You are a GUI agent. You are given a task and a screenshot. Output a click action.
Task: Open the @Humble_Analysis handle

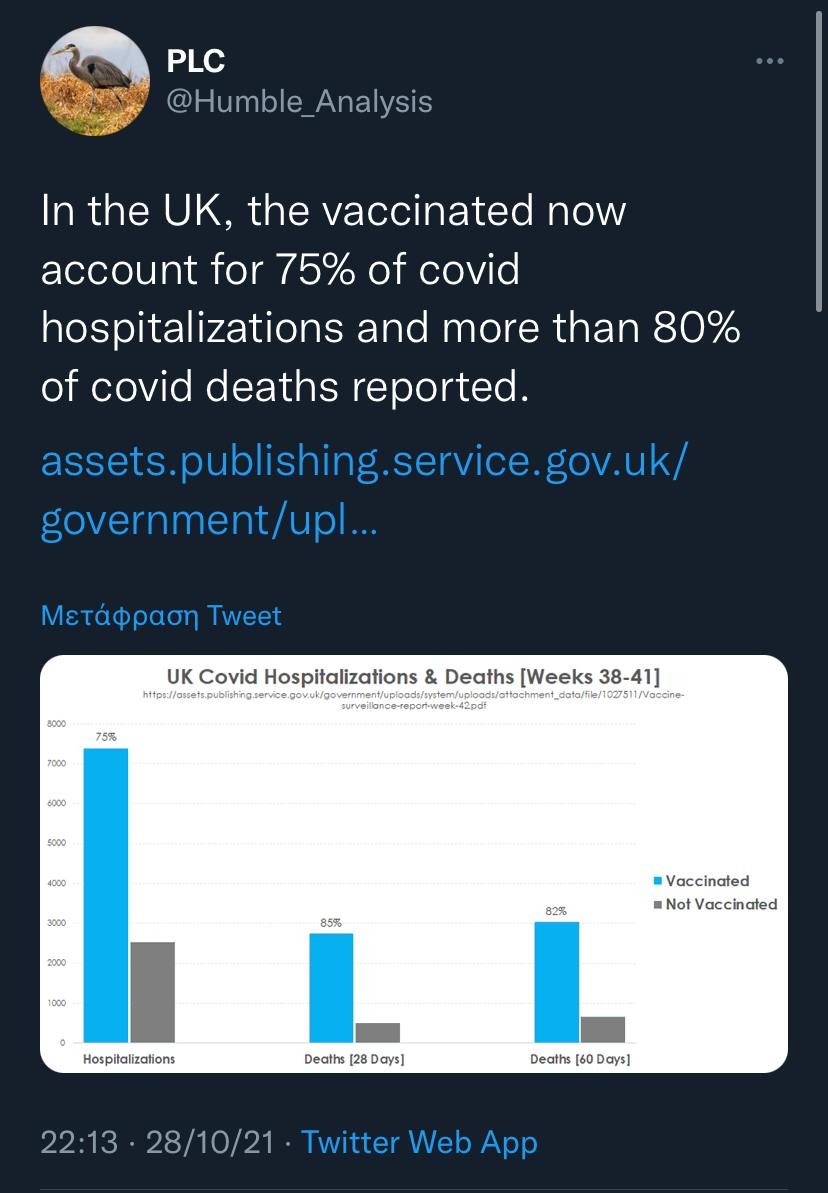tap(299, 101)
